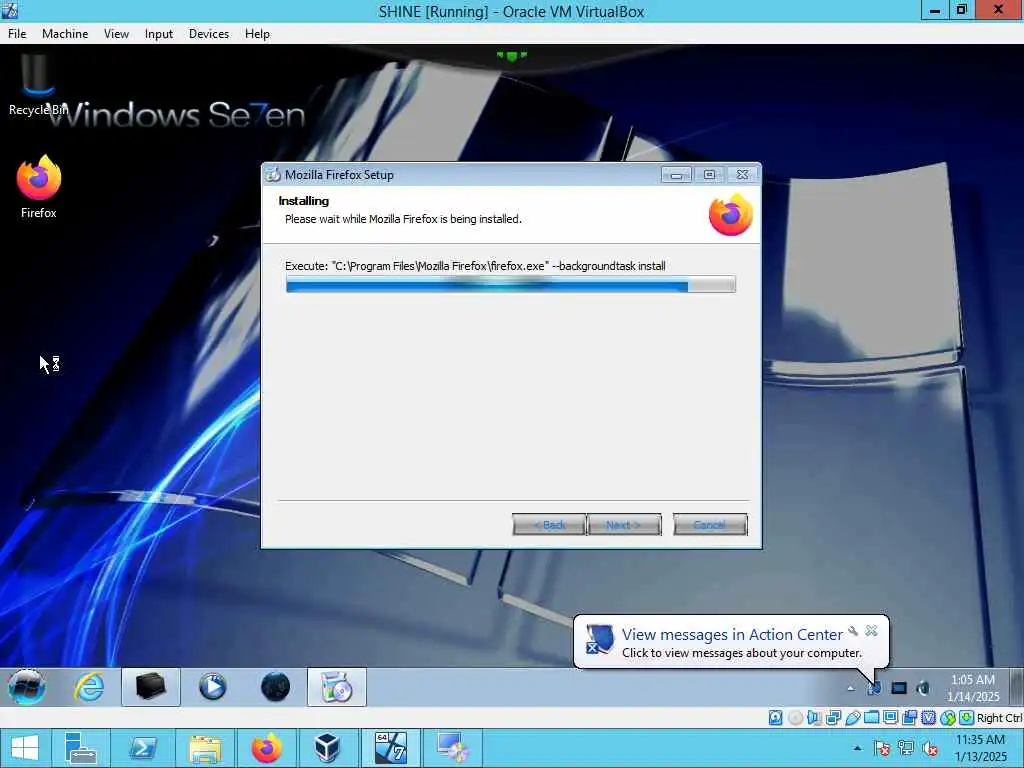Screen dimensions: 1024x768
Task: Click the Right Ctrl host key label
Action: (x=999, y=718)
